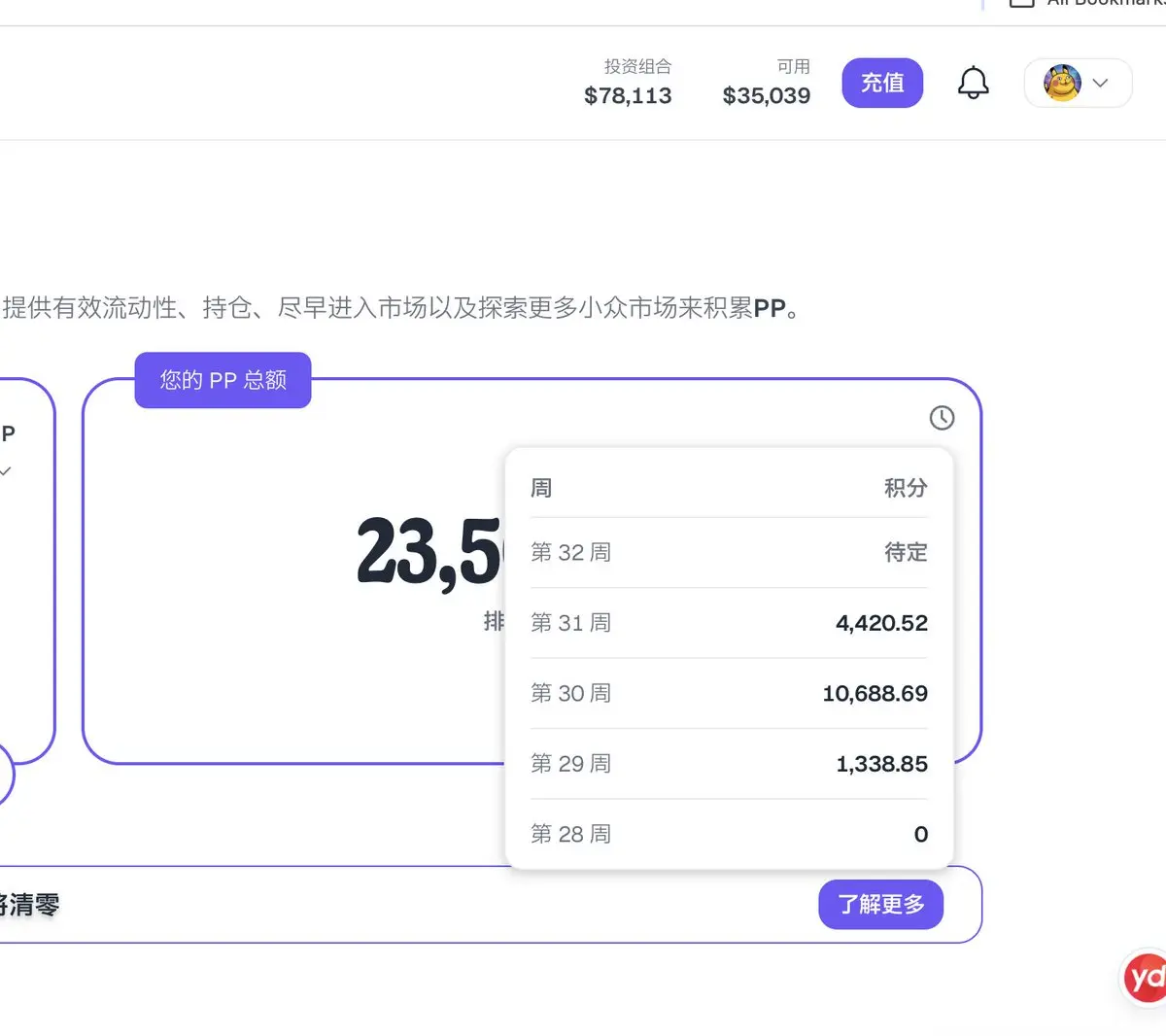Image resolution: width=1166 pixels, height=1036 pixels.
Task: Select the 第 32 周 row label
Action: (x=570, y=552)
